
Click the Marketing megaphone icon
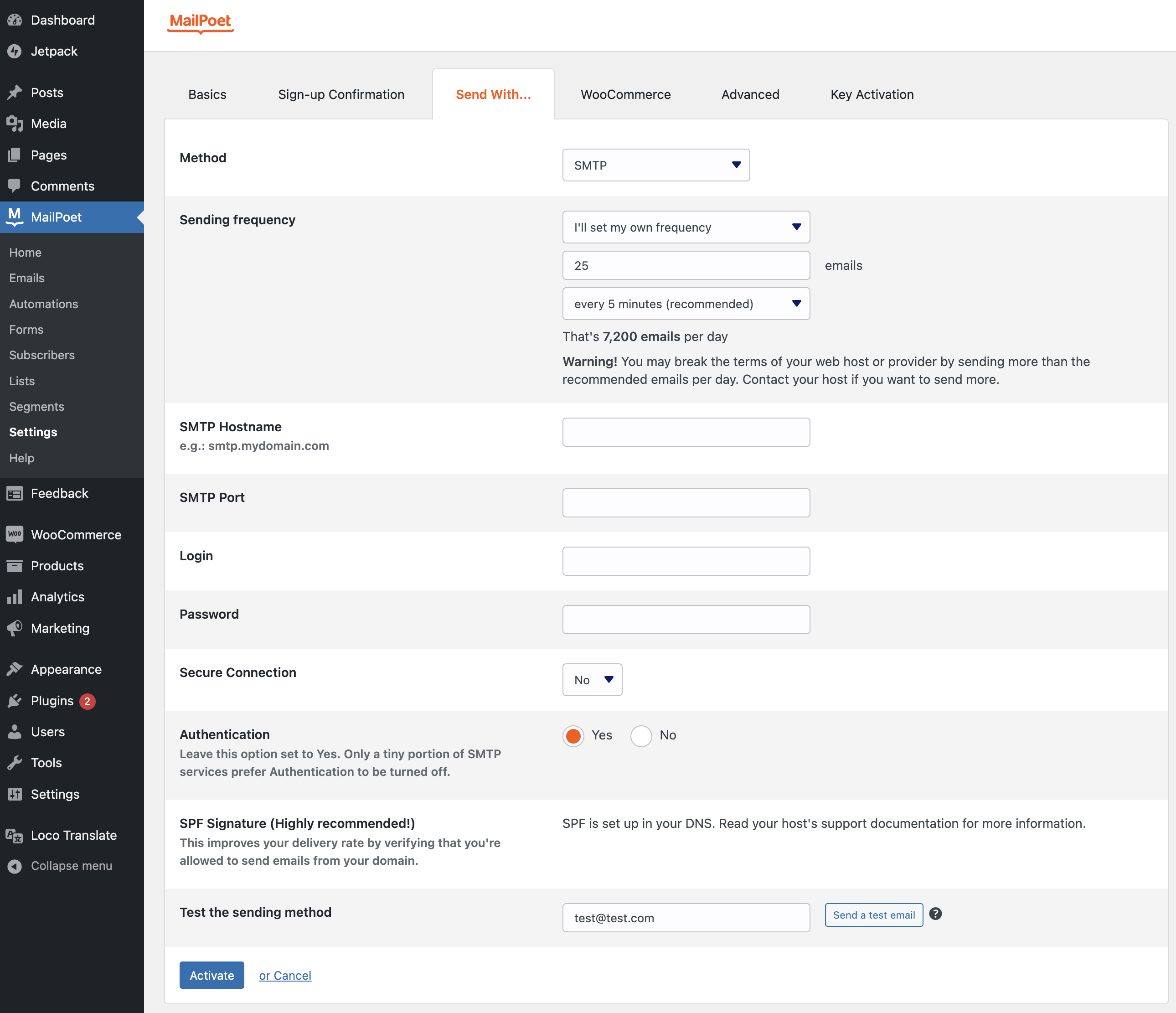click(14, 628)
